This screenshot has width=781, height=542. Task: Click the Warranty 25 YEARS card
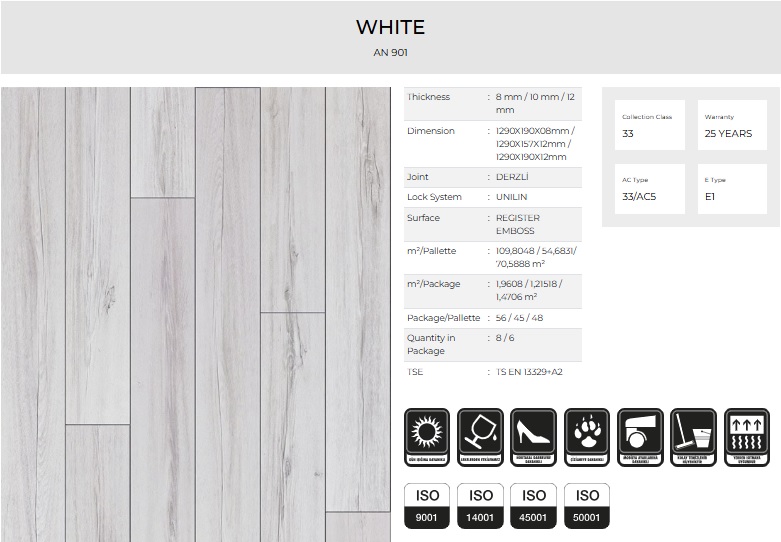click(x=732, y=125)
